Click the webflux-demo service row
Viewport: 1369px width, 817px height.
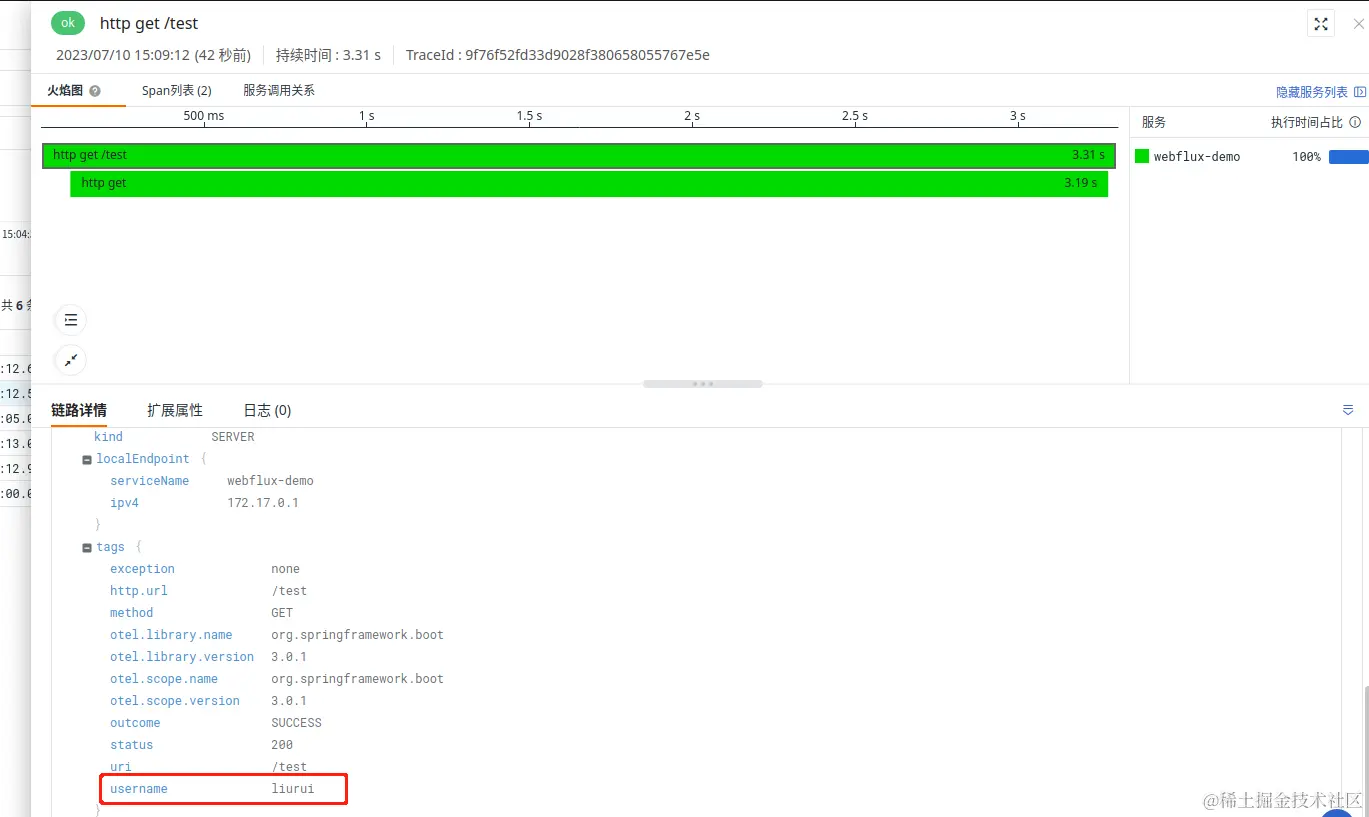[x=1249, y=156]
